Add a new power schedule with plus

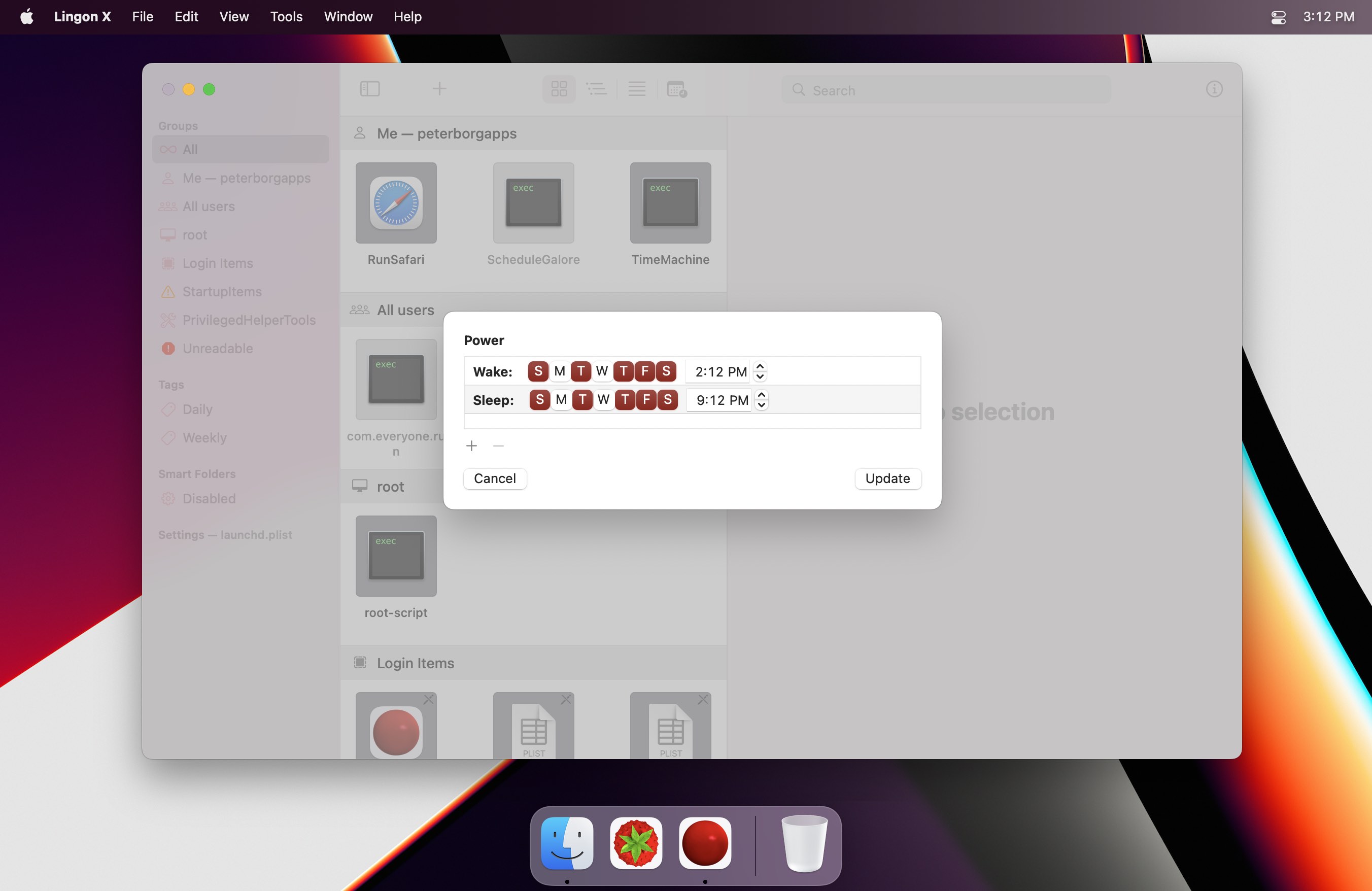click(x=471, y=446)
